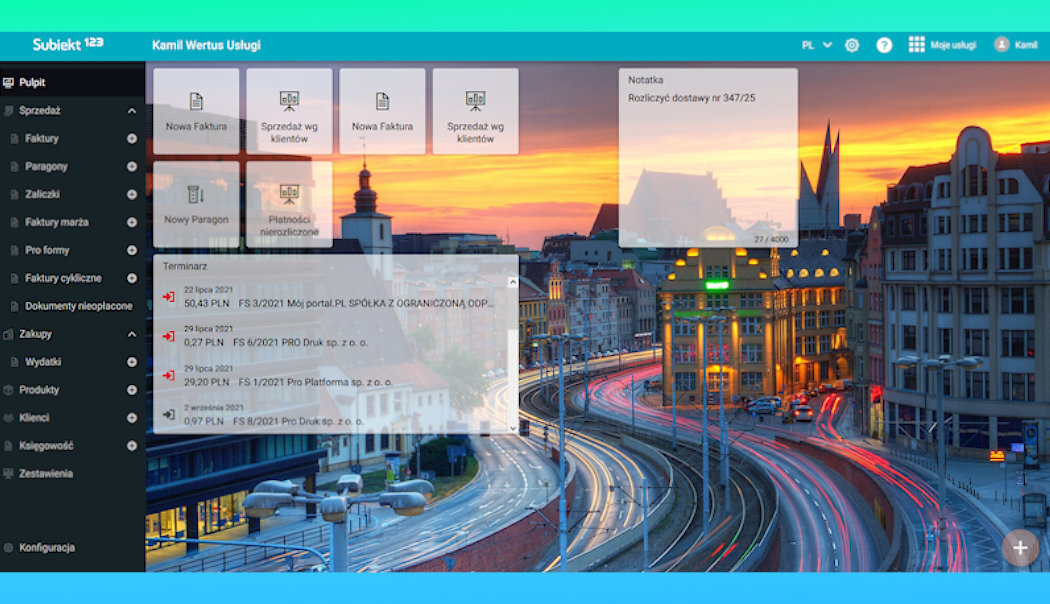Open the Płatności nierozliczone tile
This screenshot has width=1050, height=604.
(x=289, y=204)
